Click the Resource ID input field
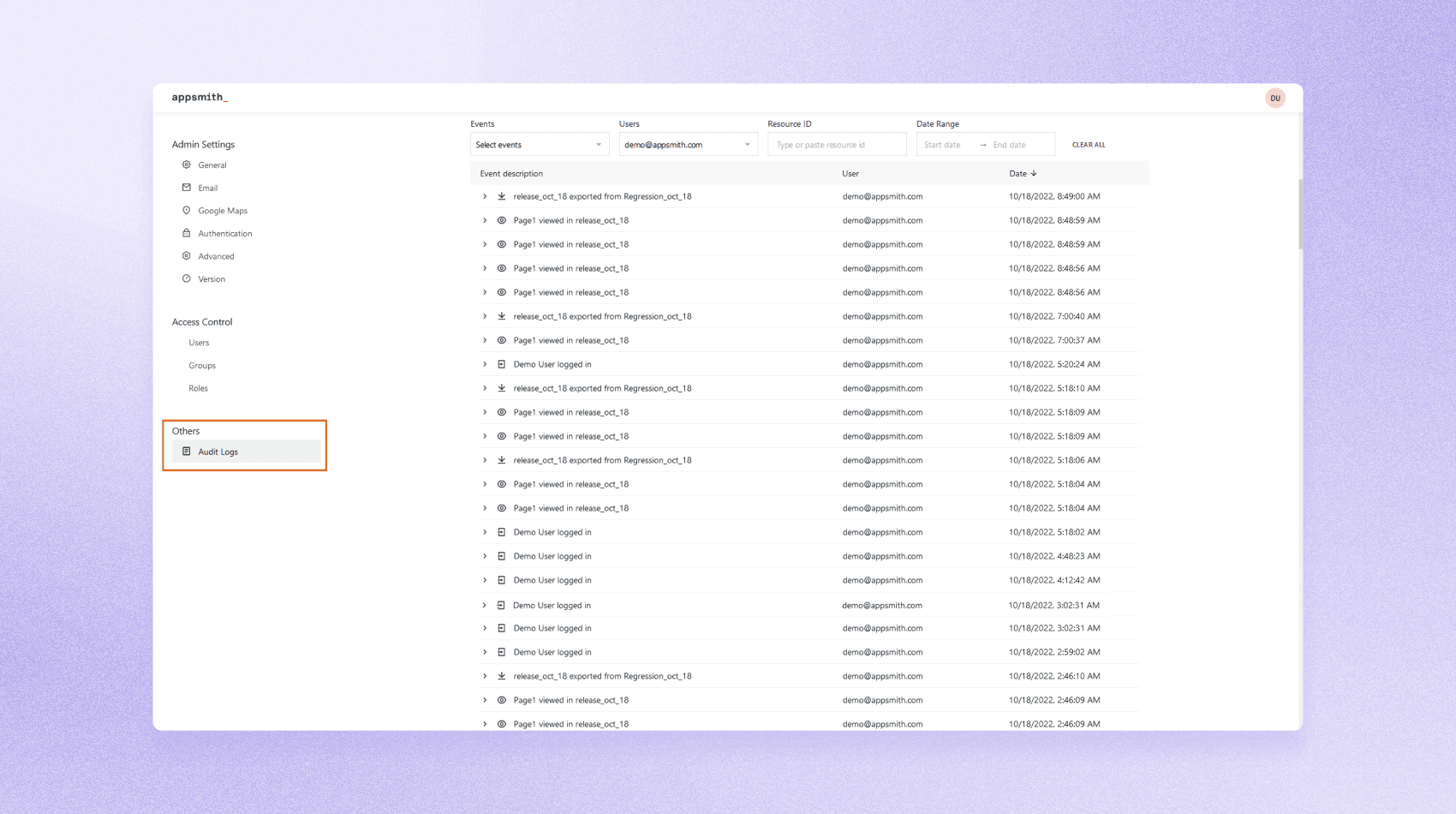The height and width of the screenshot is (814, 1456). coord(836,145)
